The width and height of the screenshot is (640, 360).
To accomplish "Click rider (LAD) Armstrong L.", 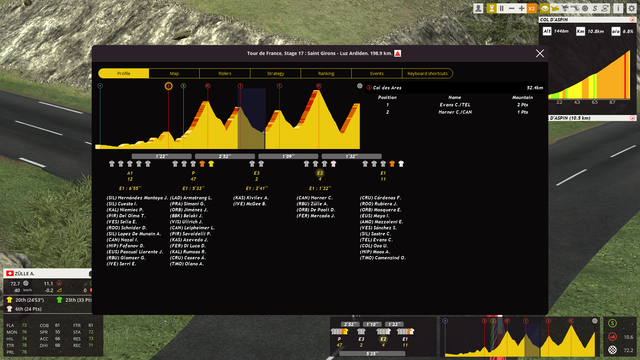I will click(x=191, y=198).
